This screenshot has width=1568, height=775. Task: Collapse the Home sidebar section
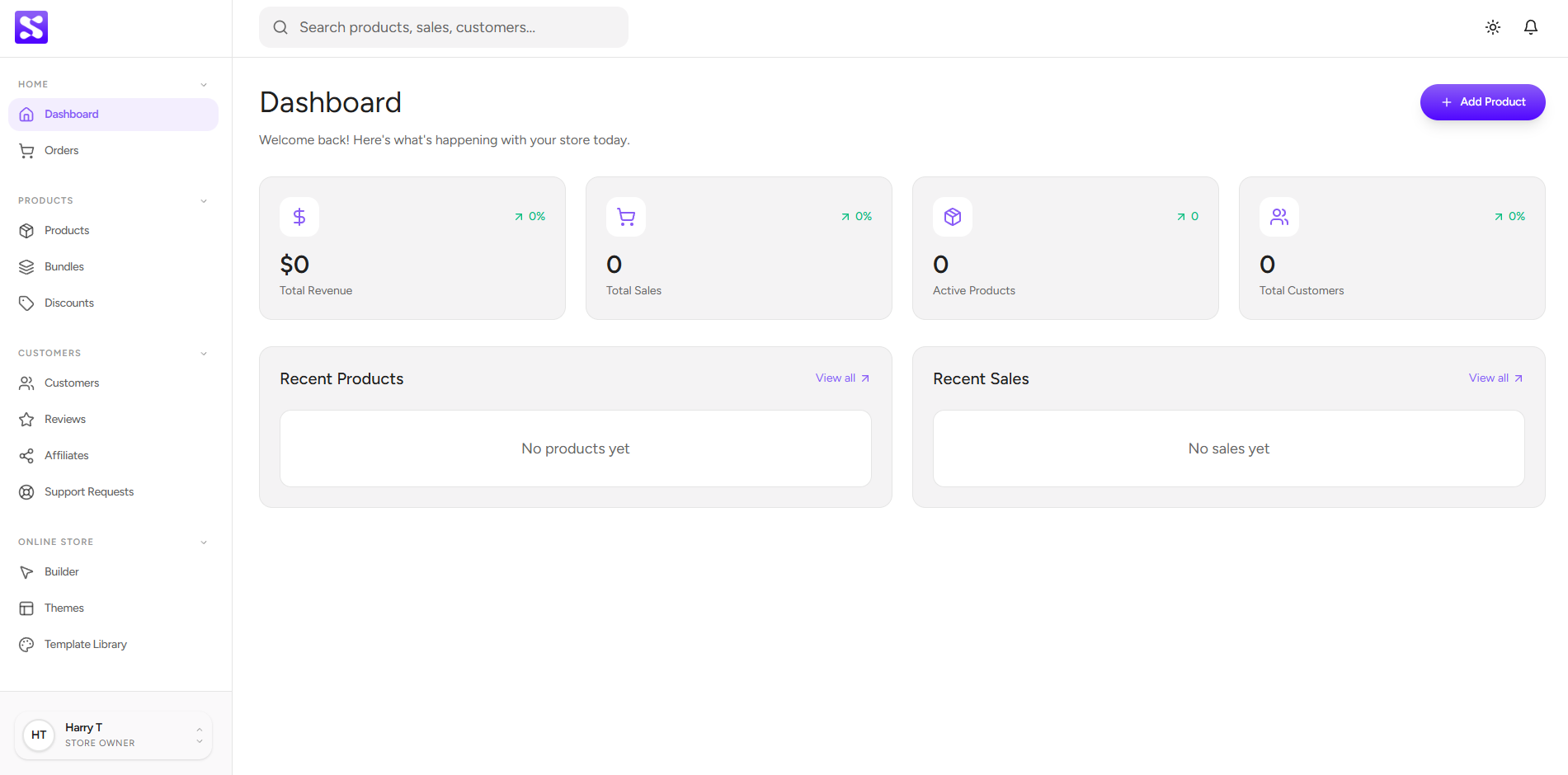204,84
